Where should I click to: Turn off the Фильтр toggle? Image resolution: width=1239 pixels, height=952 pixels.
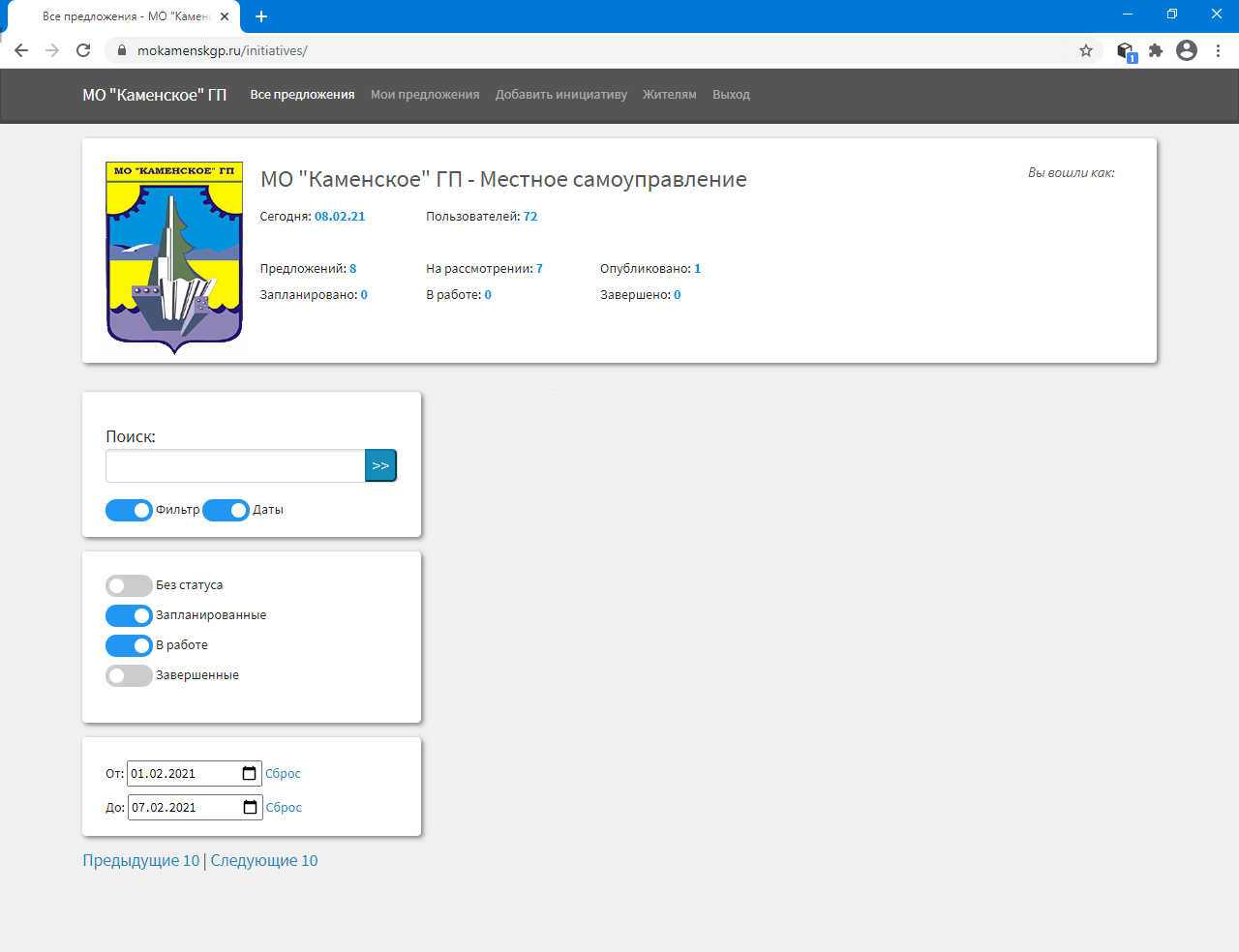point(129,510)
